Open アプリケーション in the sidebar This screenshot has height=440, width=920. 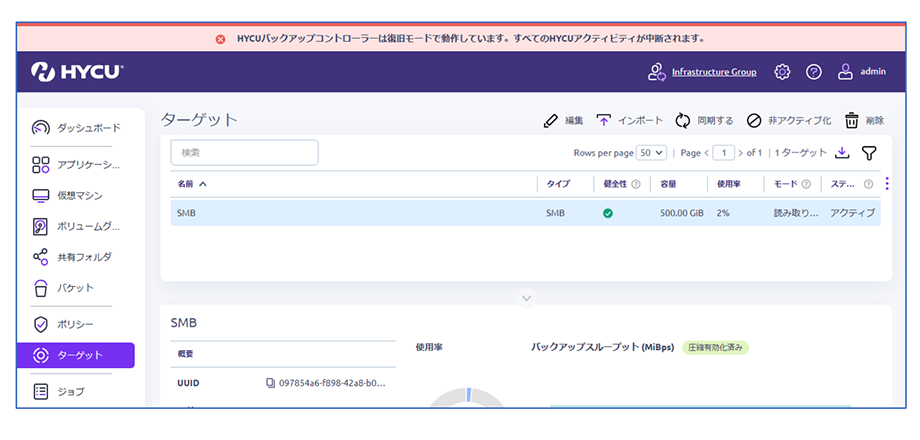click(76, 164)
